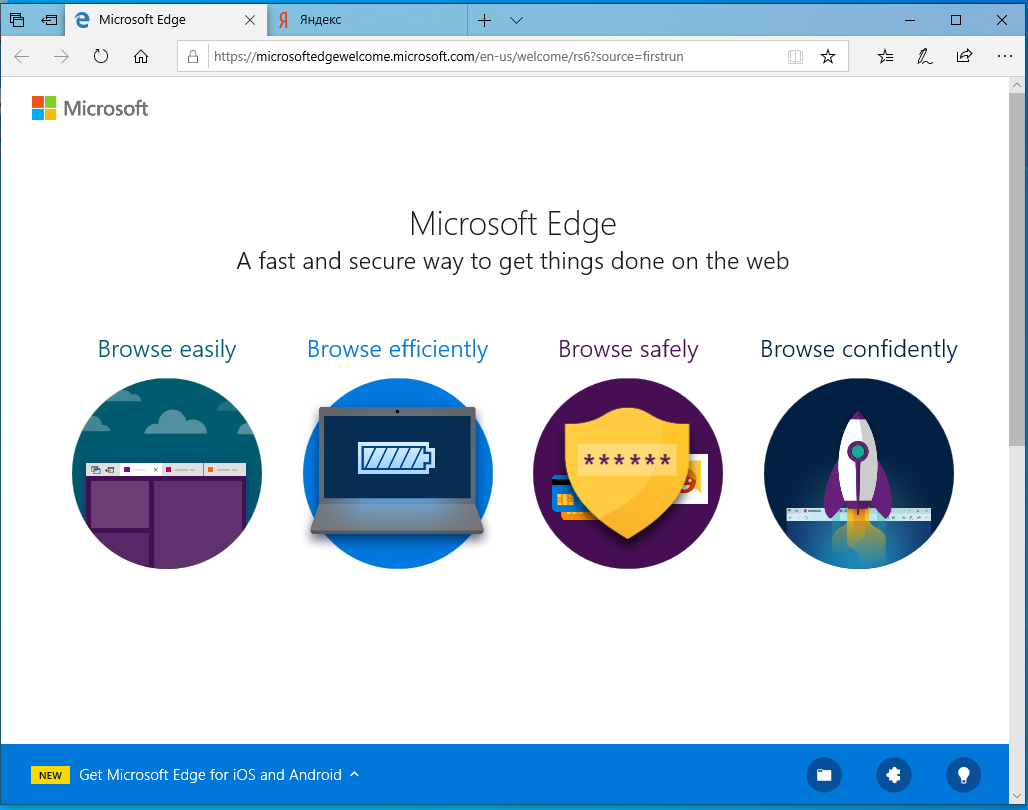Share this page icon
Screen dimensions: 1028x810
click(x=964, y=56)
